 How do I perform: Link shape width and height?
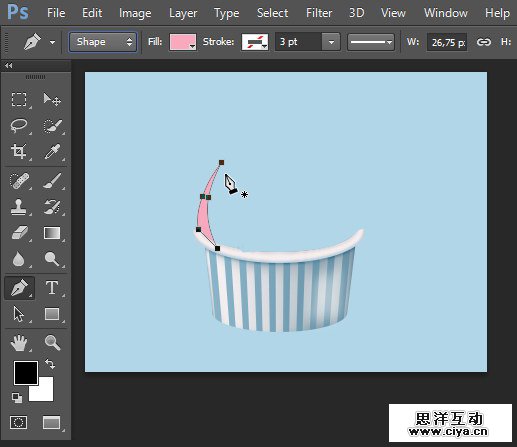484,42
